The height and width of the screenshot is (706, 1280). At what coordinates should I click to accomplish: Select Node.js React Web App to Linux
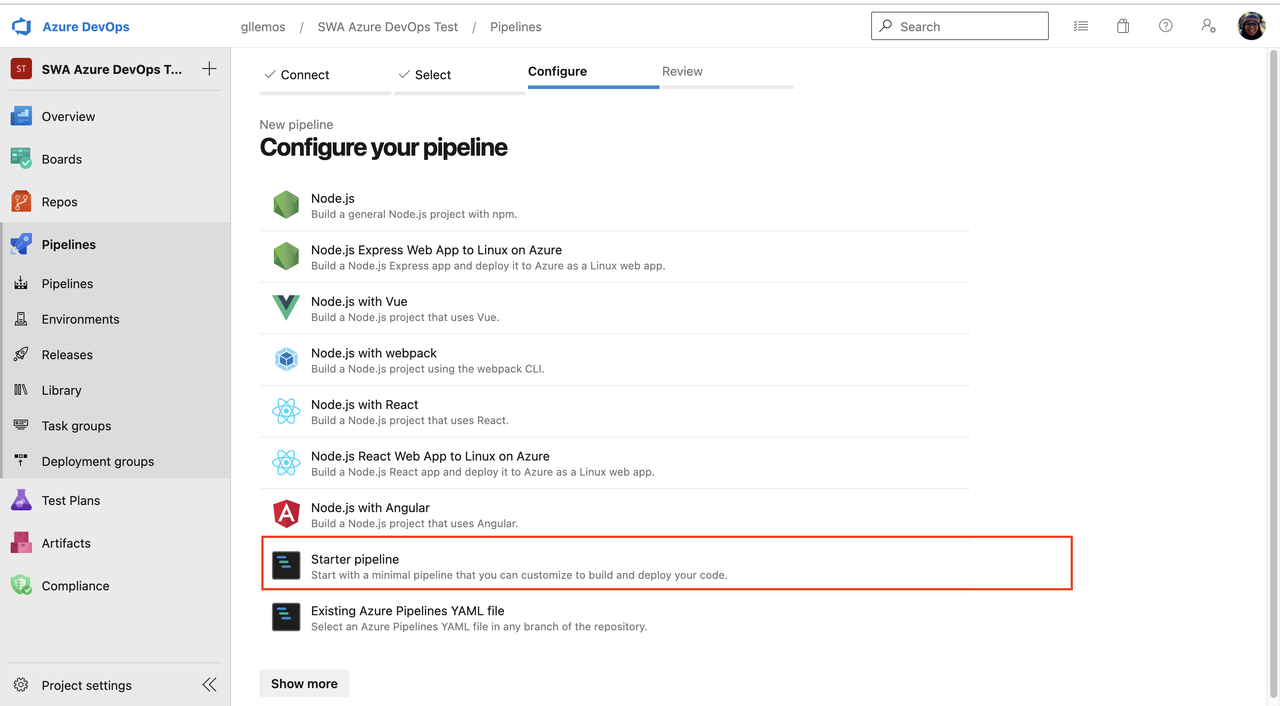pyautogui.click(x=615, y=463)
